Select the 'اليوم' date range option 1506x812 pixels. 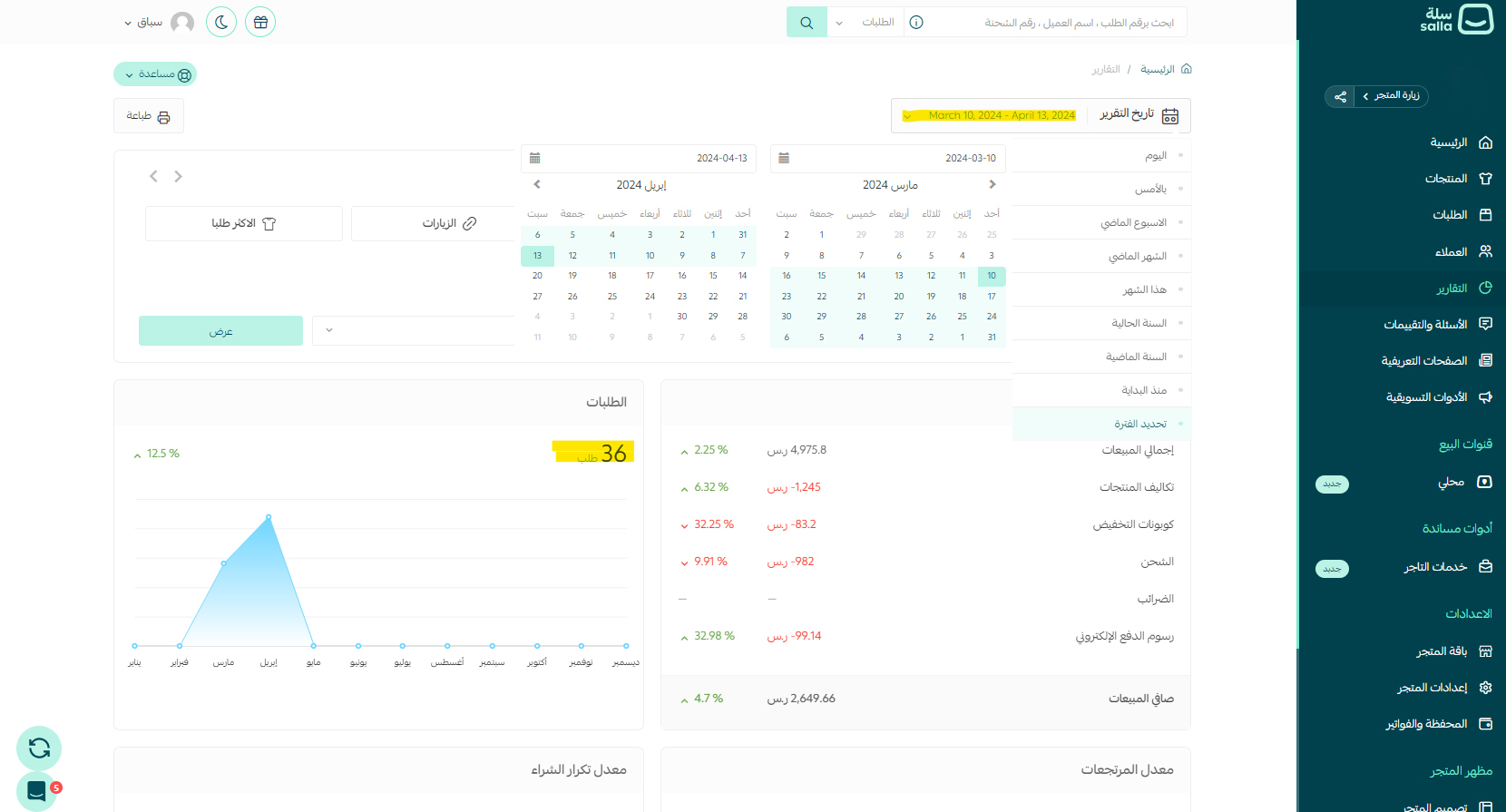(x=1155, y=156)
